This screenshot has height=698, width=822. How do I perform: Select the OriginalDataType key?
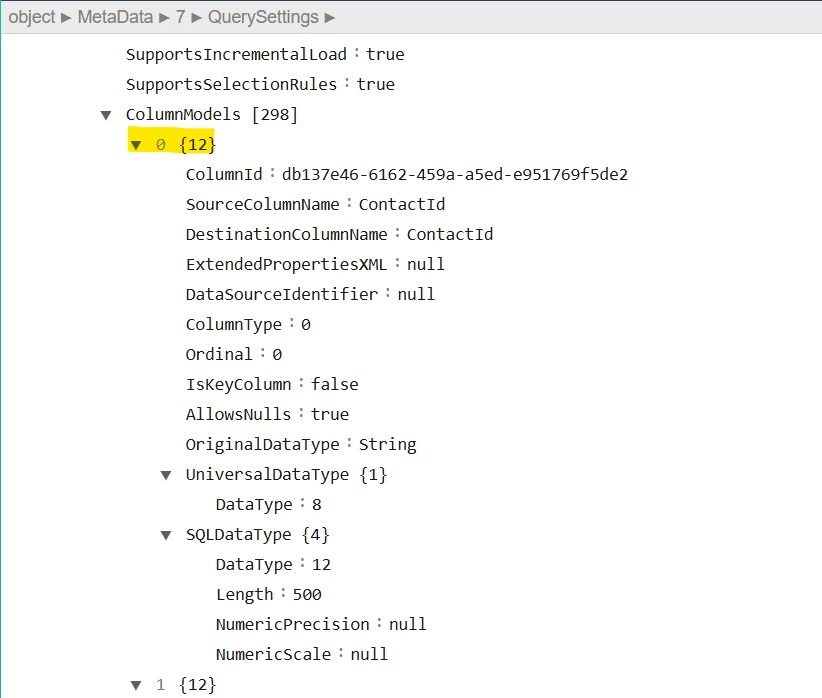[263, 445]
